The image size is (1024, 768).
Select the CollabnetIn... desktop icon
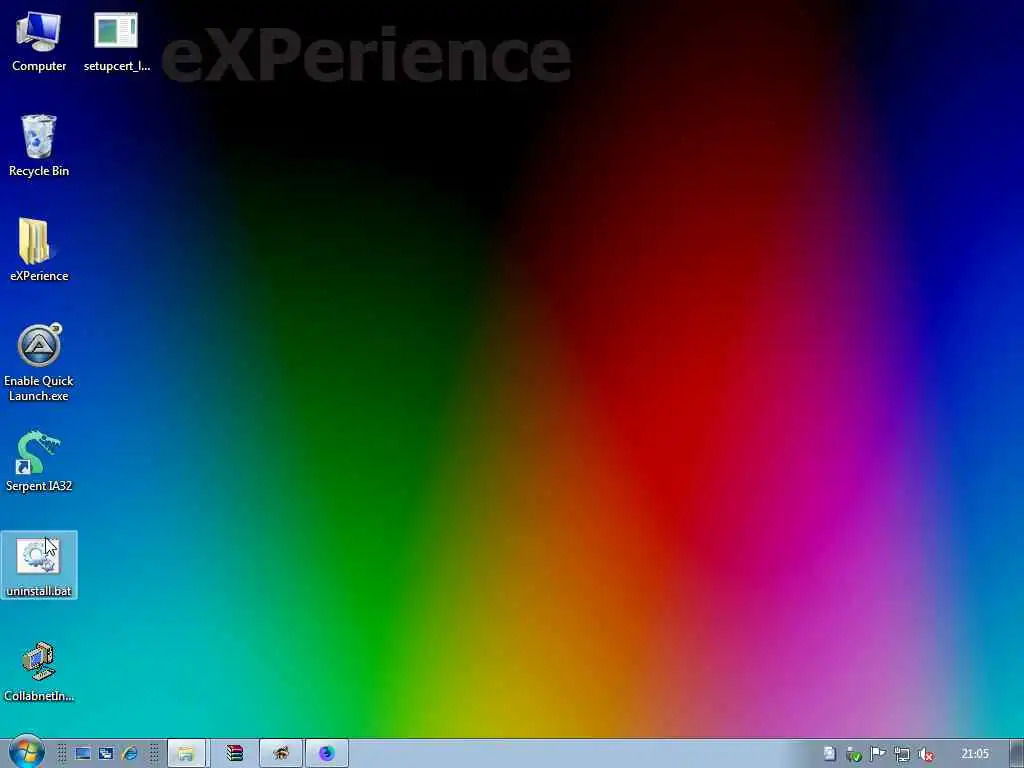click(x=39, y=671)
